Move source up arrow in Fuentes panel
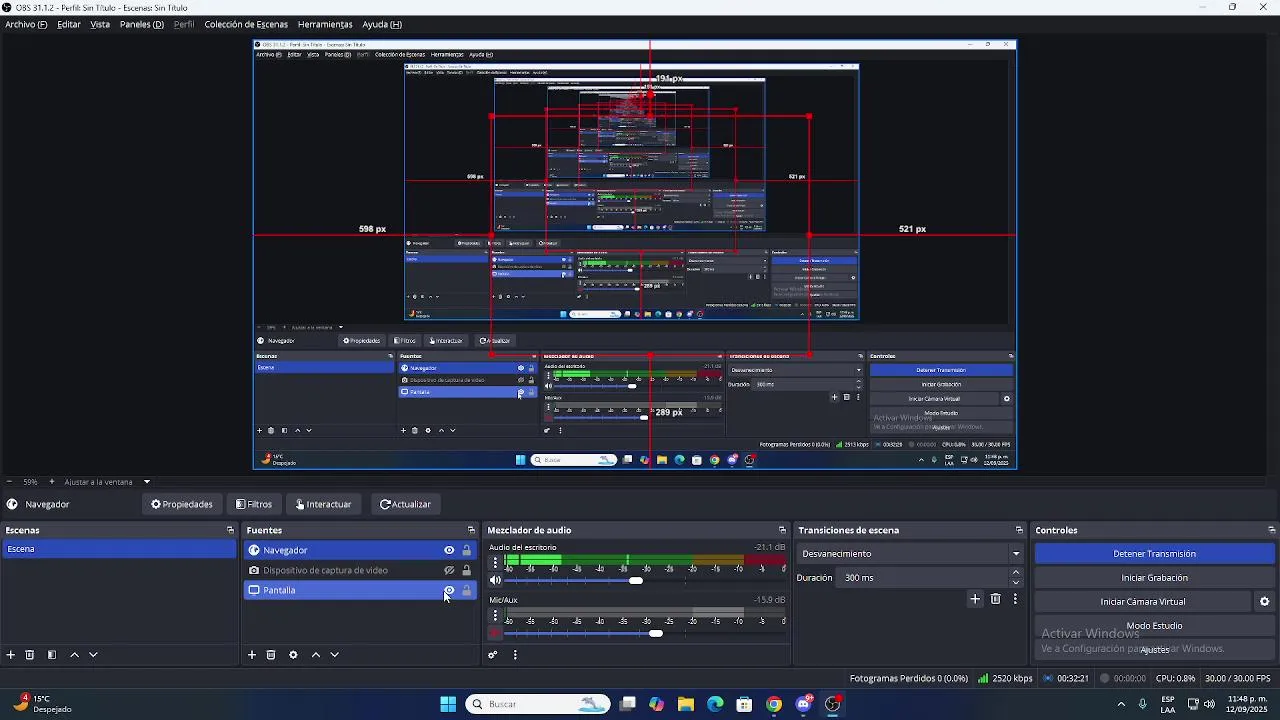 [x=316, y=655]
